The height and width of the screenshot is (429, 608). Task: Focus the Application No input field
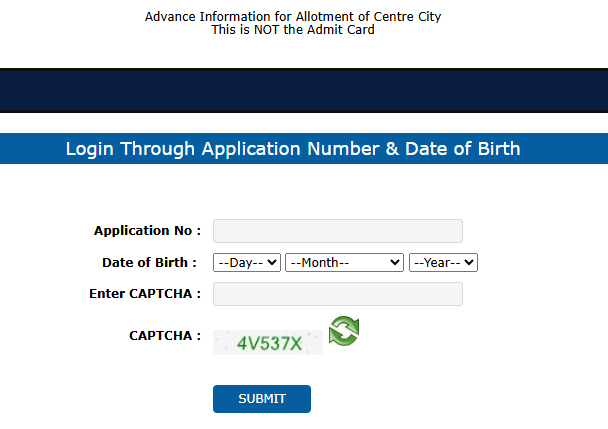point(337,231)
